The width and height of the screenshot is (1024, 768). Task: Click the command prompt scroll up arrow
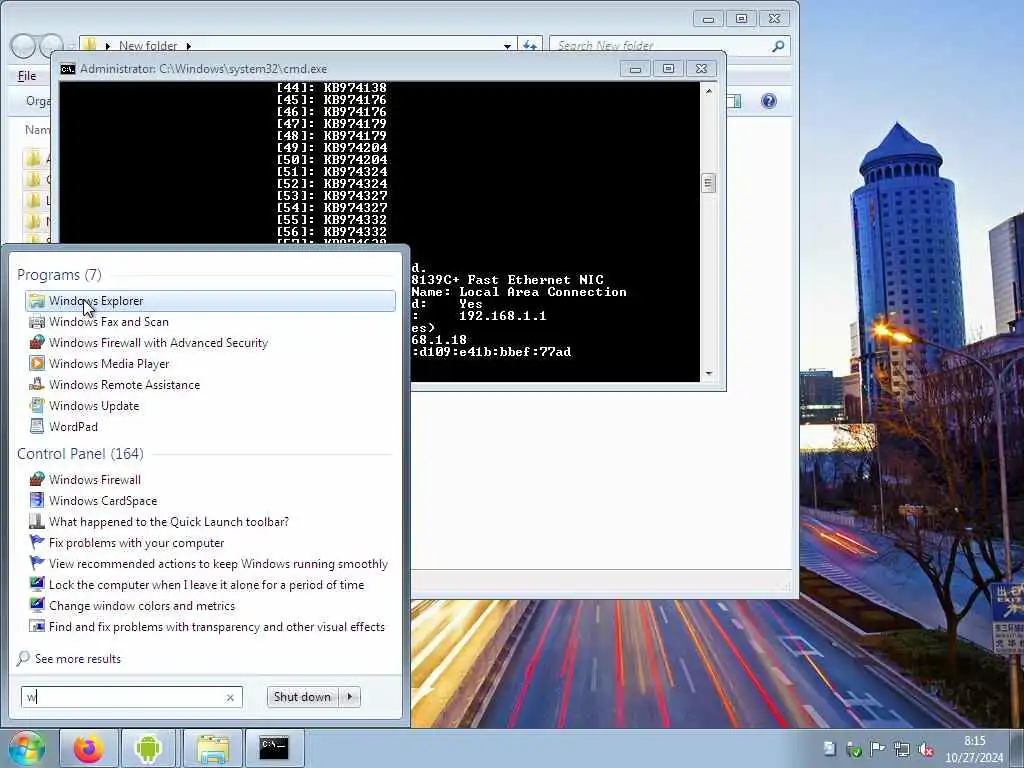pyautogui.click(x=709, y=91)
